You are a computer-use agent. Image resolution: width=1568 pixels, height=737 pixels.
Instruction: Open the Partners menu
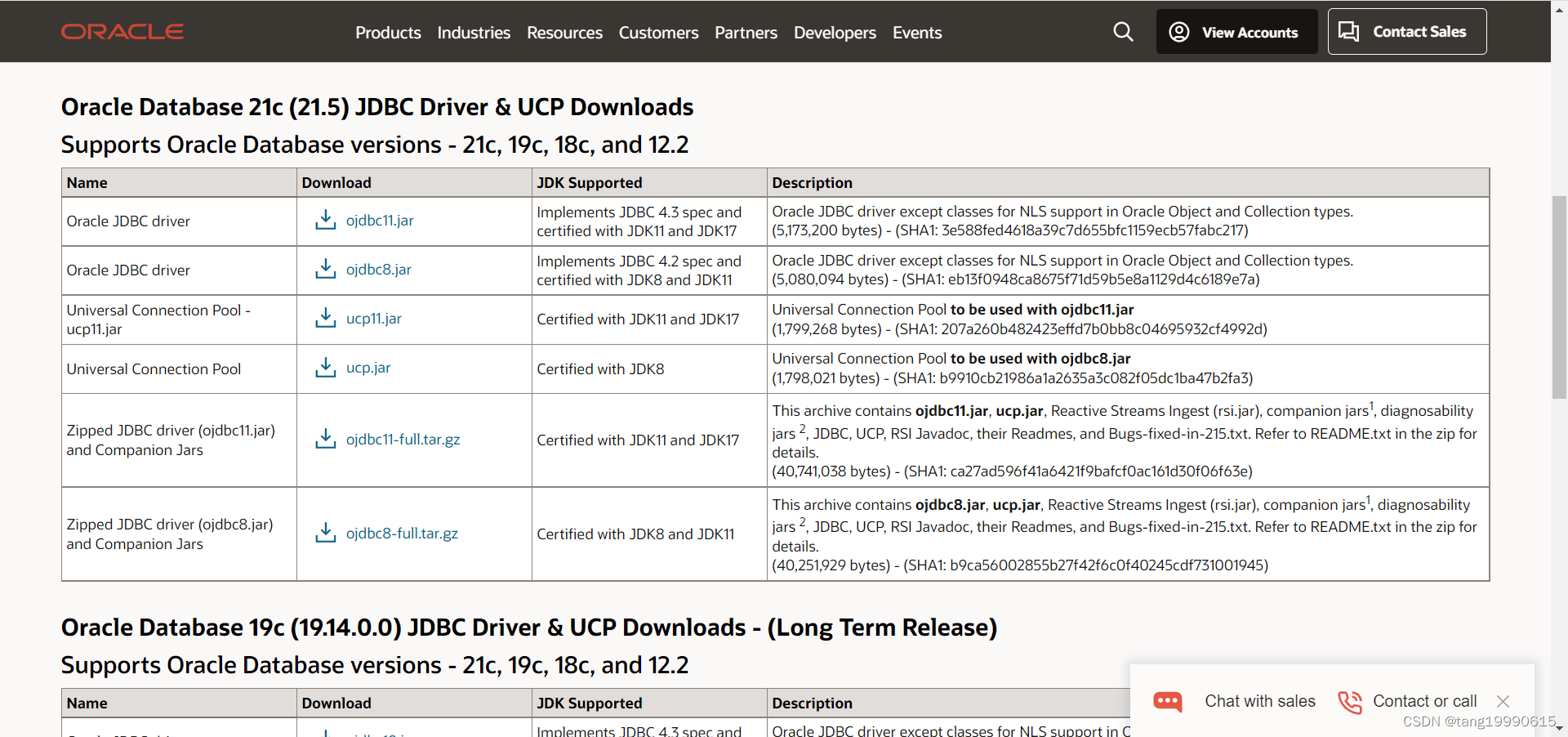click(x=746, y=33)
